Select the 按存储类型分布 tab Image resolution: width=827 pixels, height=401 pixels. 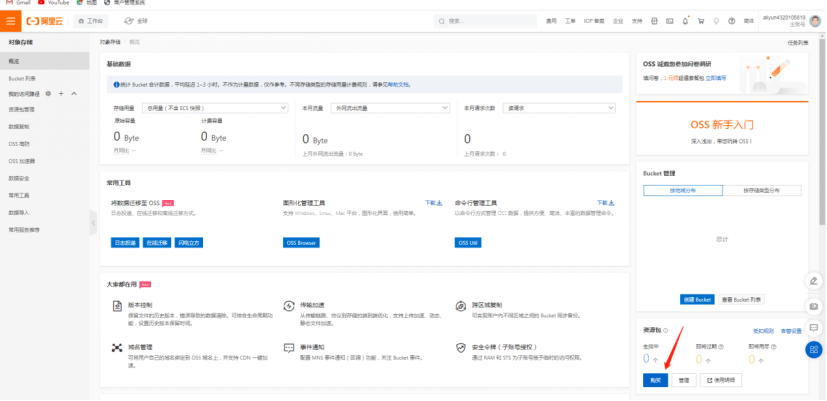[762, 190]
